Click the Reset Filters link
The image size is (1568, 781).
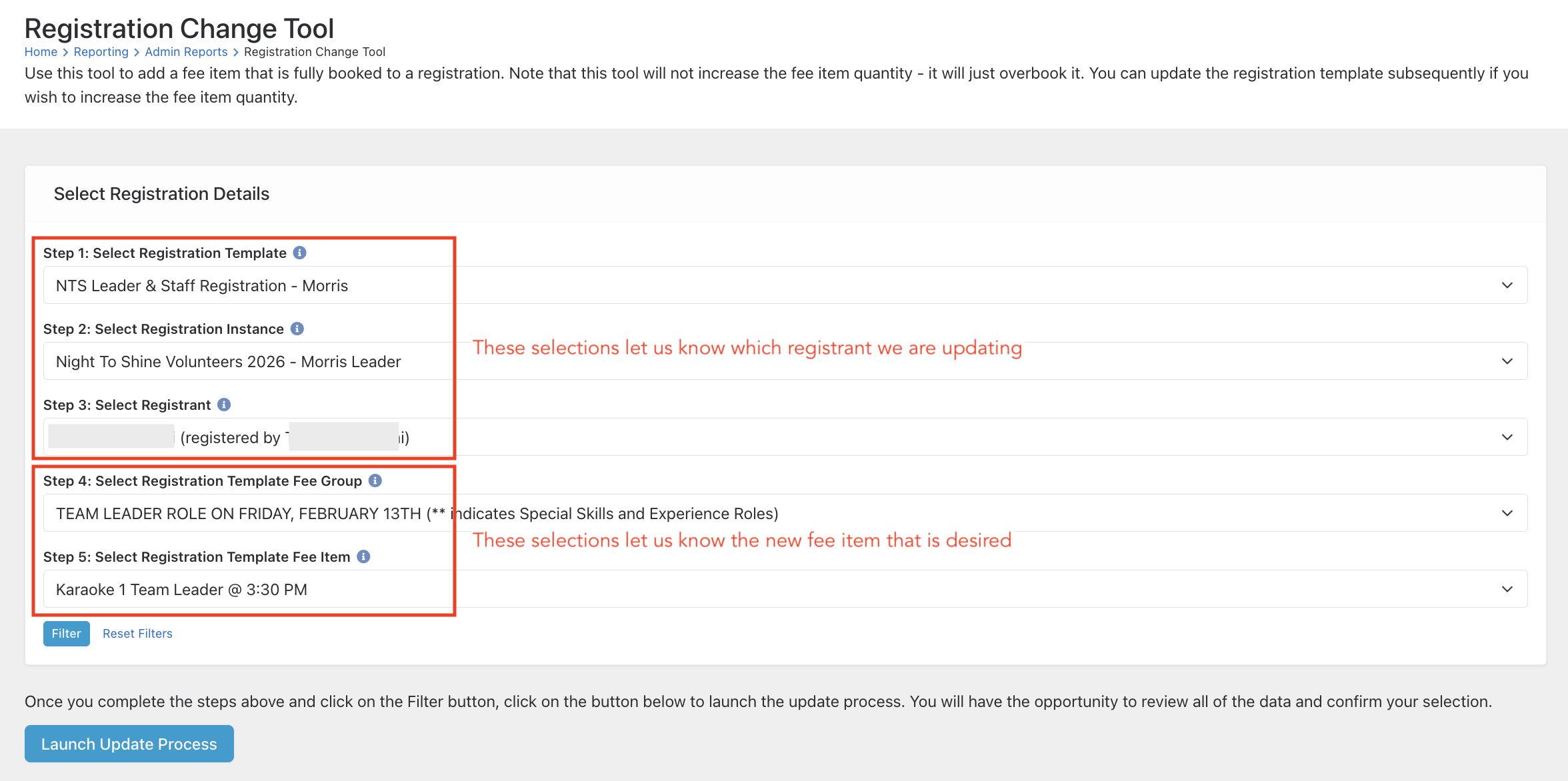[137, 634]
